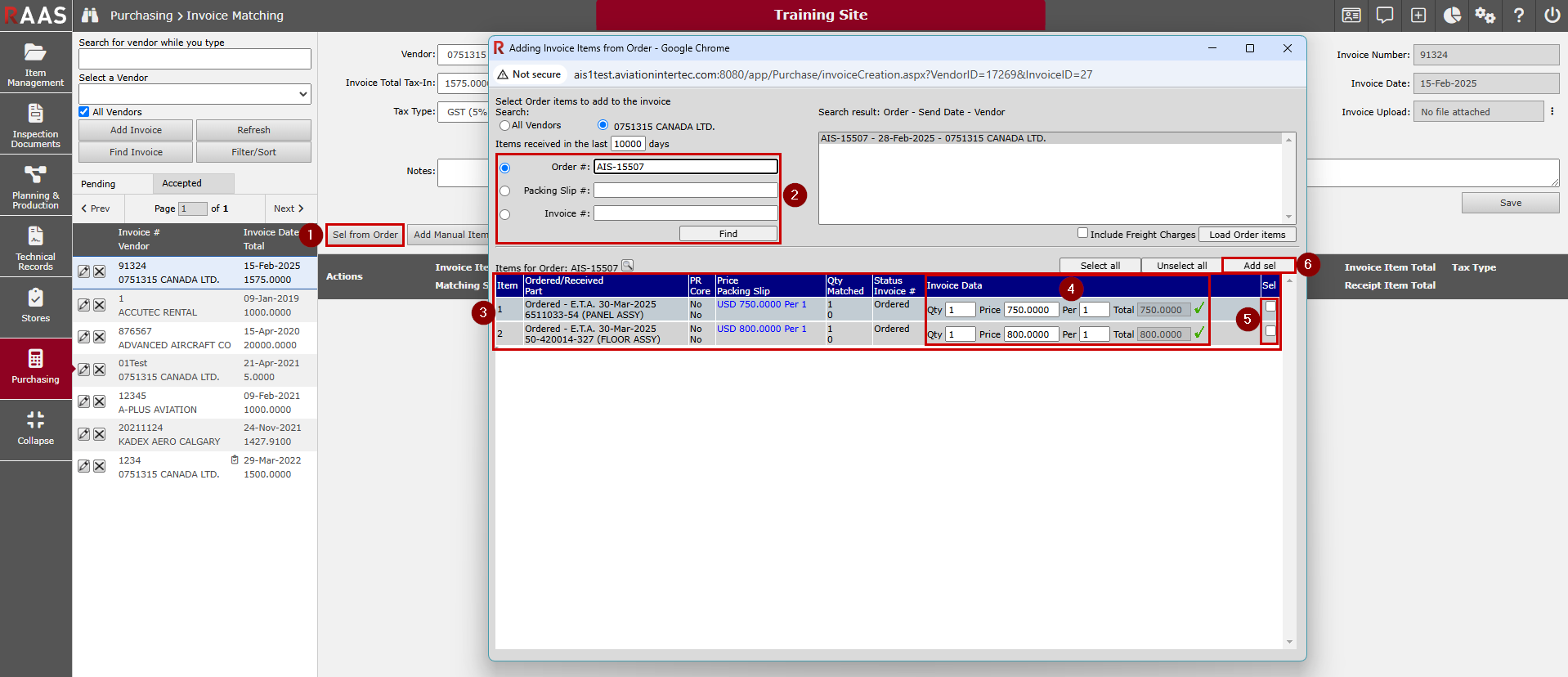
Task: Uncheck the All Vendors checkbox
Action: click(84, 112)
